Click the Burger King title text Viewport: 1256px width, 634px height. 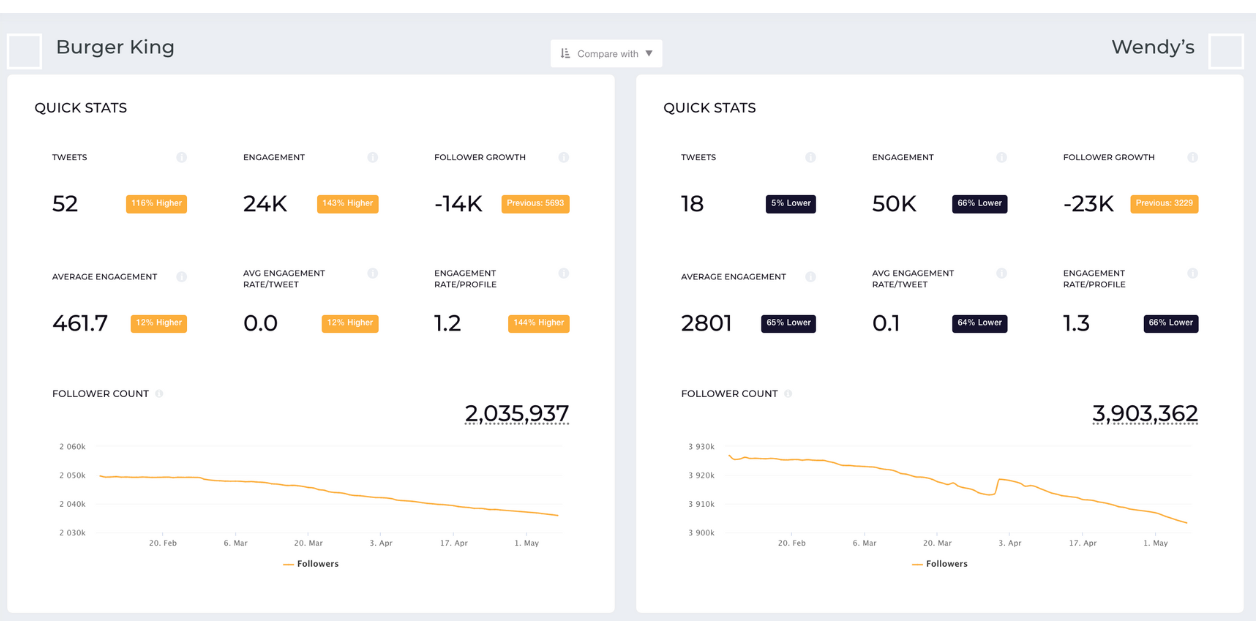click(x=115, y=47)
